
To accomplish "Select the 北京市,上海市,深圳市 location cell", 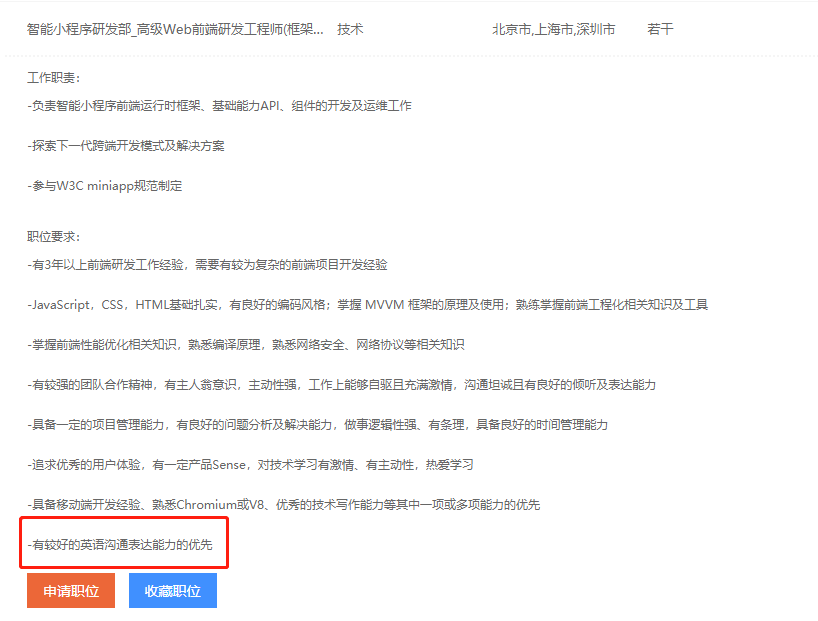I will pos(554,29).
